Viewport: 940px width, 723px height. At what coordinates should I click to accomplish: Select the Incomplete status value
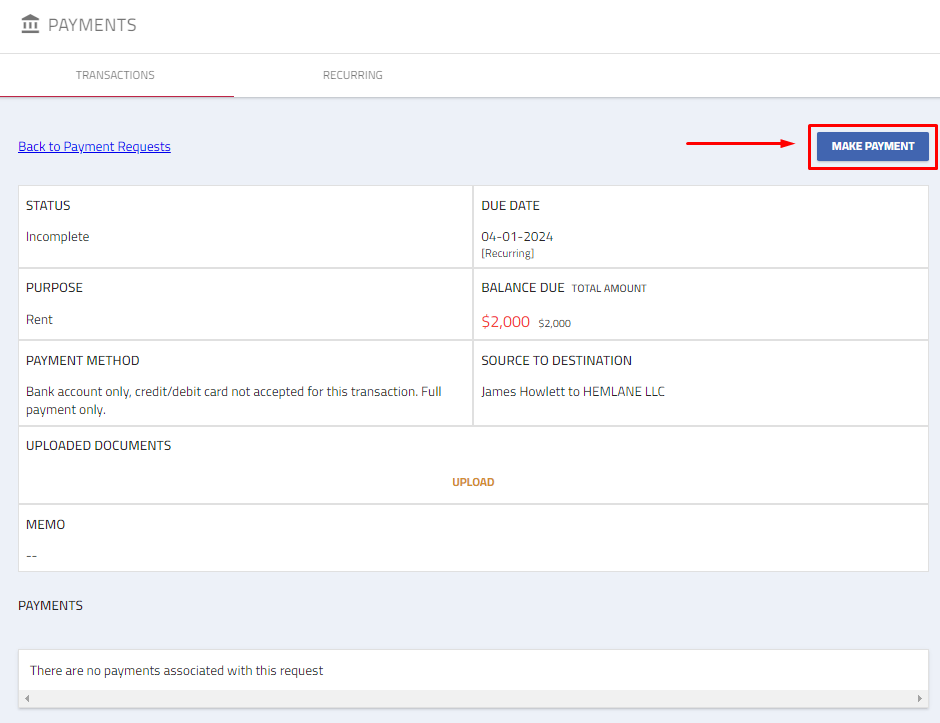[x=57, y=237]
